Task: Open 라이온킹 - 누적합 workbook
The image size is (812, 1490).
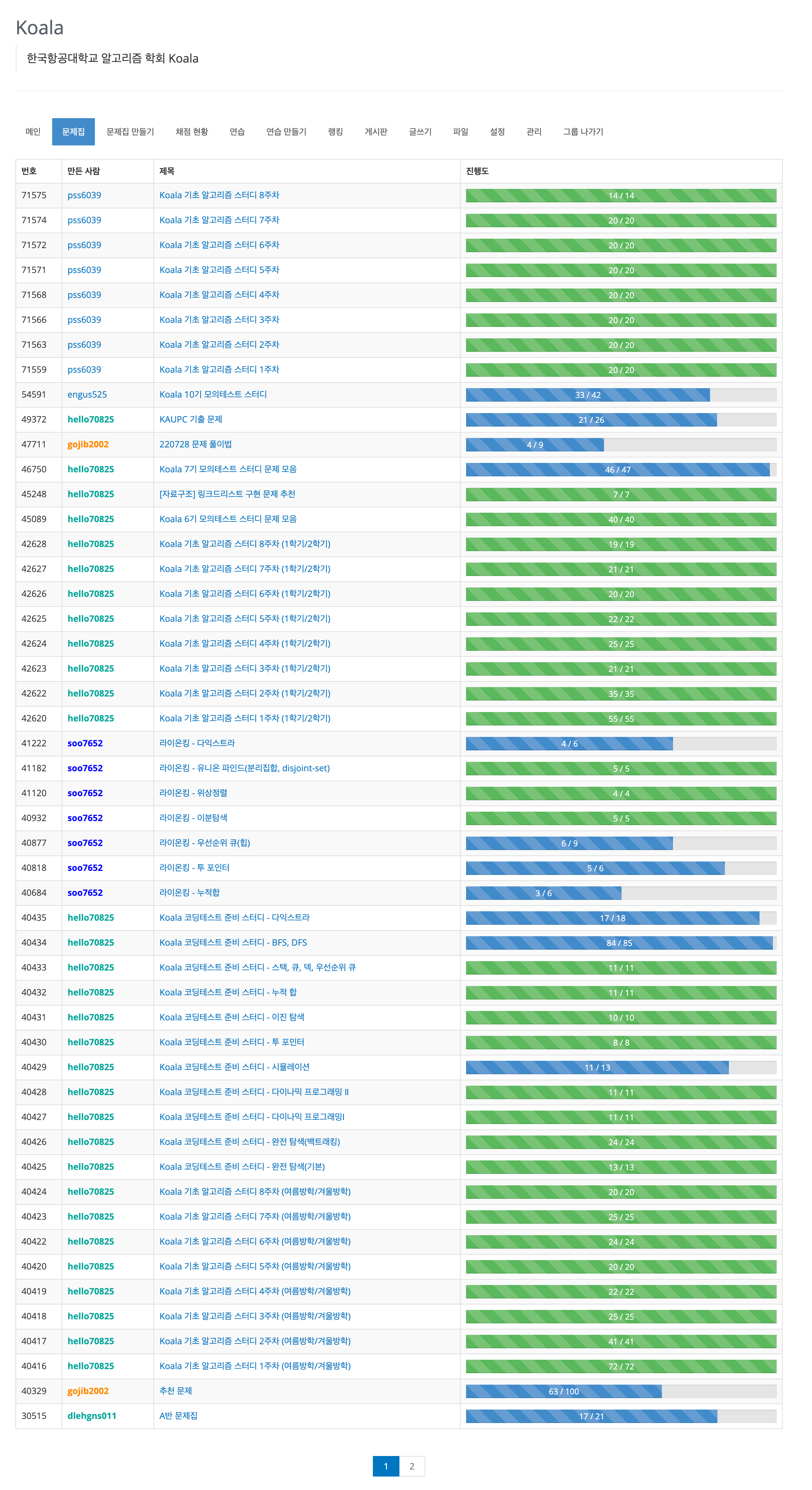Action: (190, 892)
